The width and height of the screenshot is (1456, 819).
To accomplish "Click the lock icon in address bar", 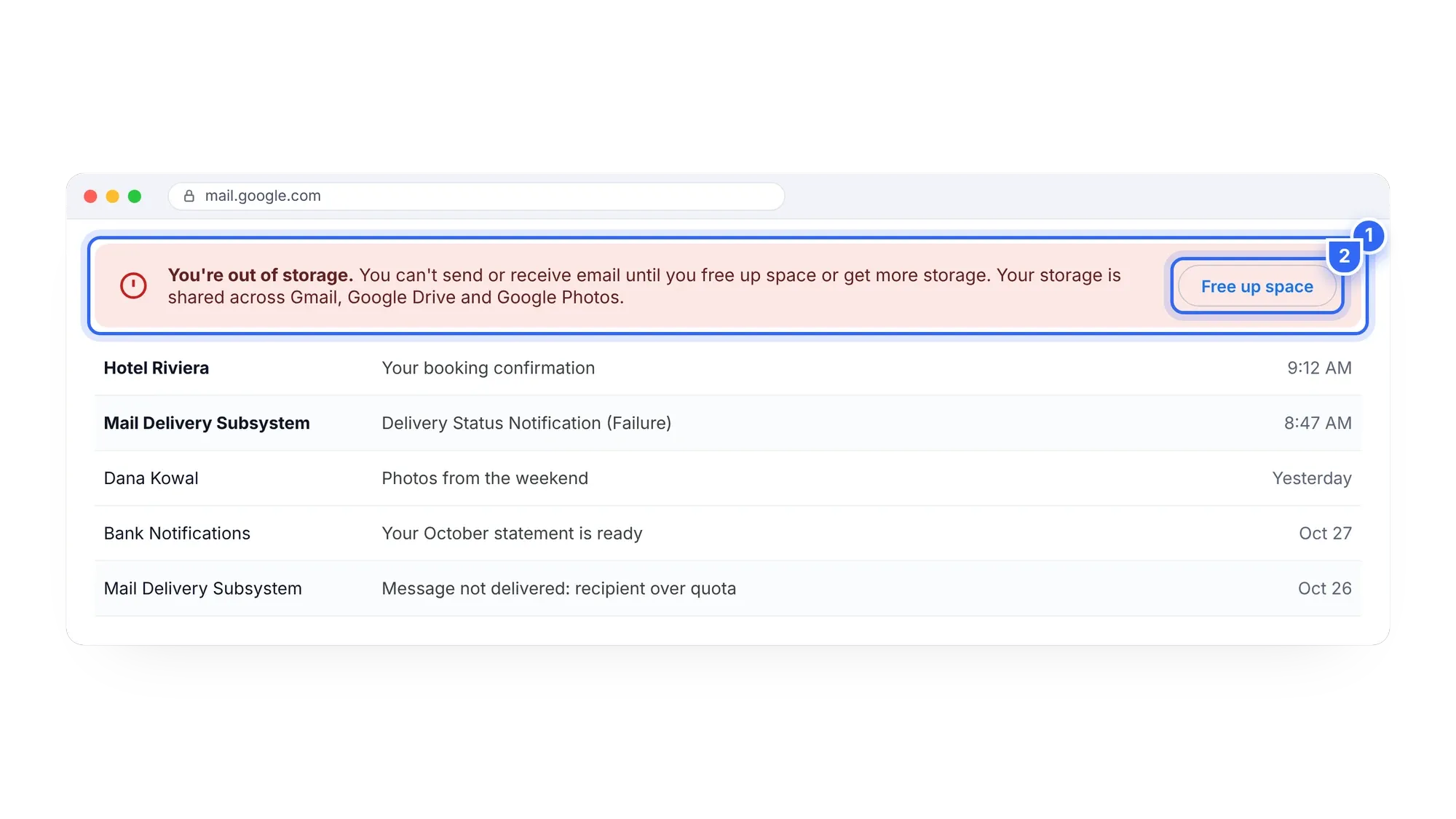I will coord(189,196).
